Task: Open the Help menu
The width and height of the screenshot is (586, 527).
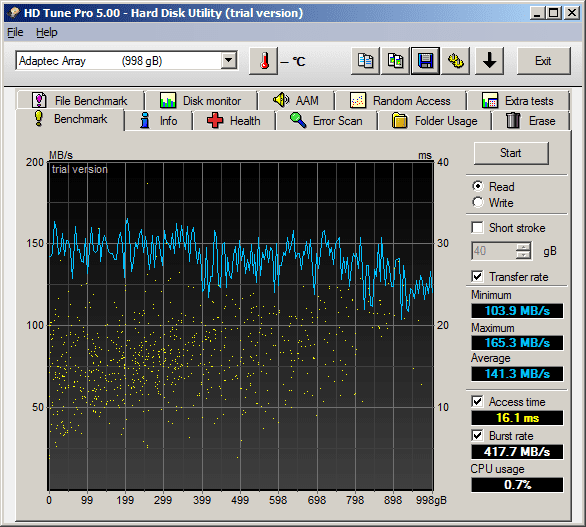Action: pyautogui.click(x=47, y=33)
